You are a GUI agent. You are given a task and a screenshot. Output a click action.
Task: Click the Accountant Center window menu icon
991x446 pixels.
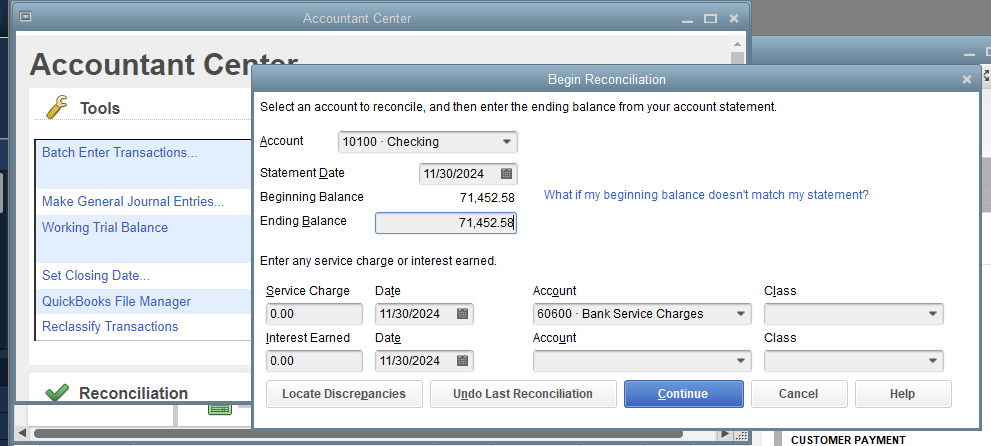(25, 18)
